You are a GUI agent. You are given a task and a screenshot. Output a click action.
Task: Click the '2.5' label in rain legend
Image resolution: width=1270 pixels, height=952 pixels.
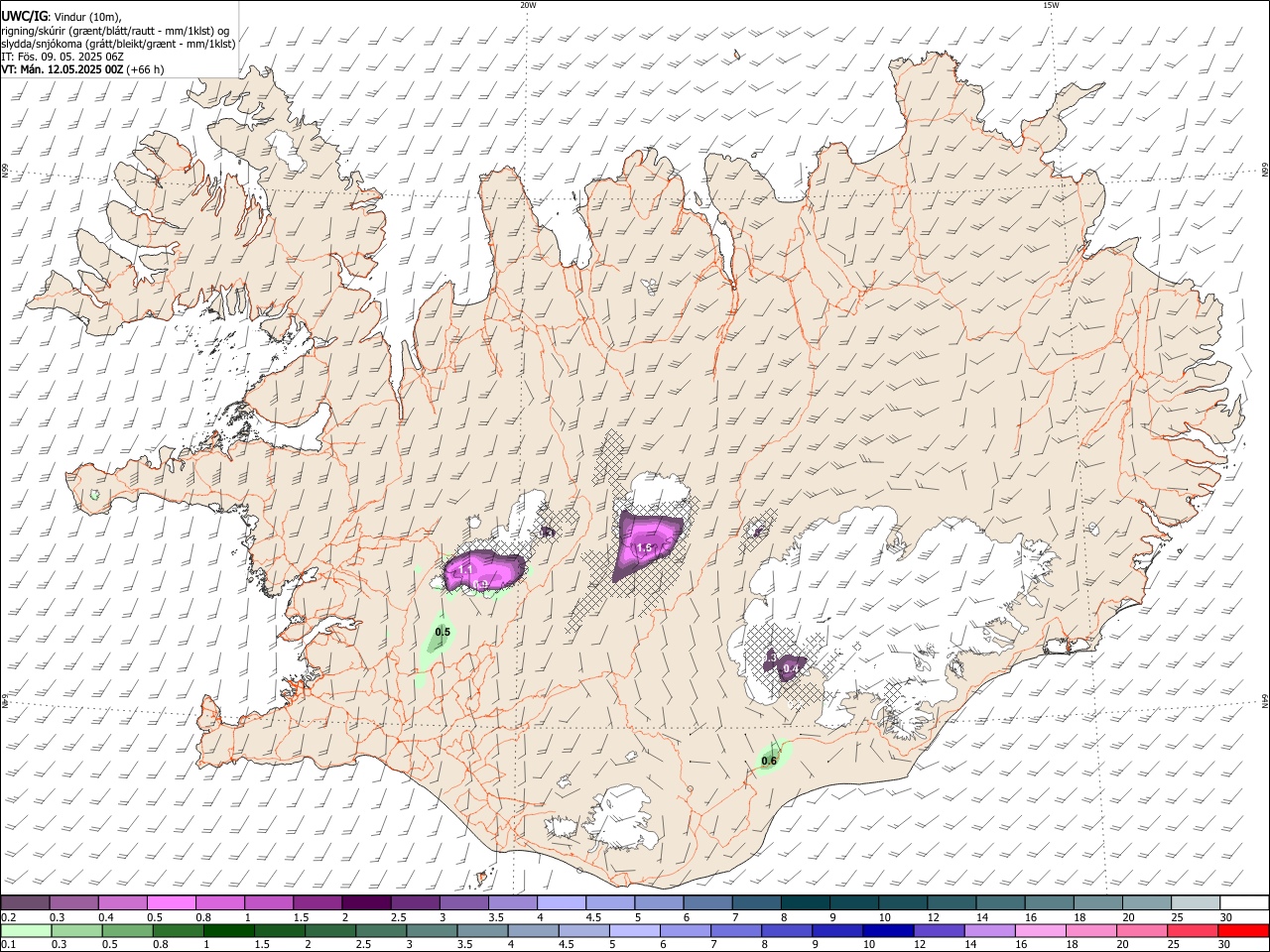click(363, 945)
